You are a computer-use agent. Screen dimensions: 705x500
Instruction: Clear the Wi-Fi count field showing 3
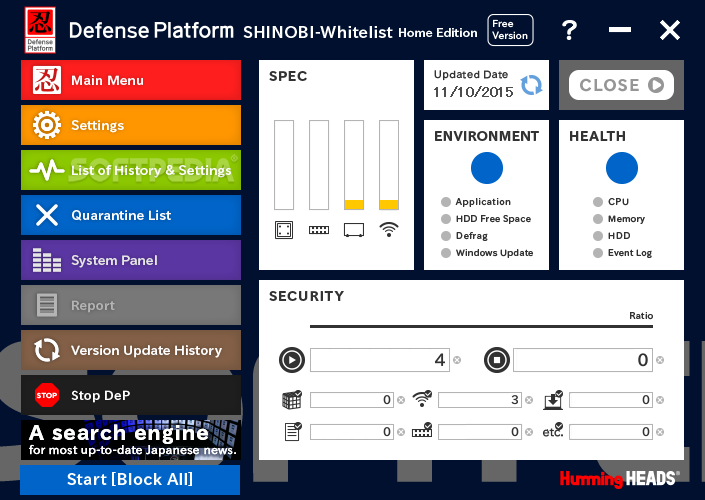click(529, 400)
